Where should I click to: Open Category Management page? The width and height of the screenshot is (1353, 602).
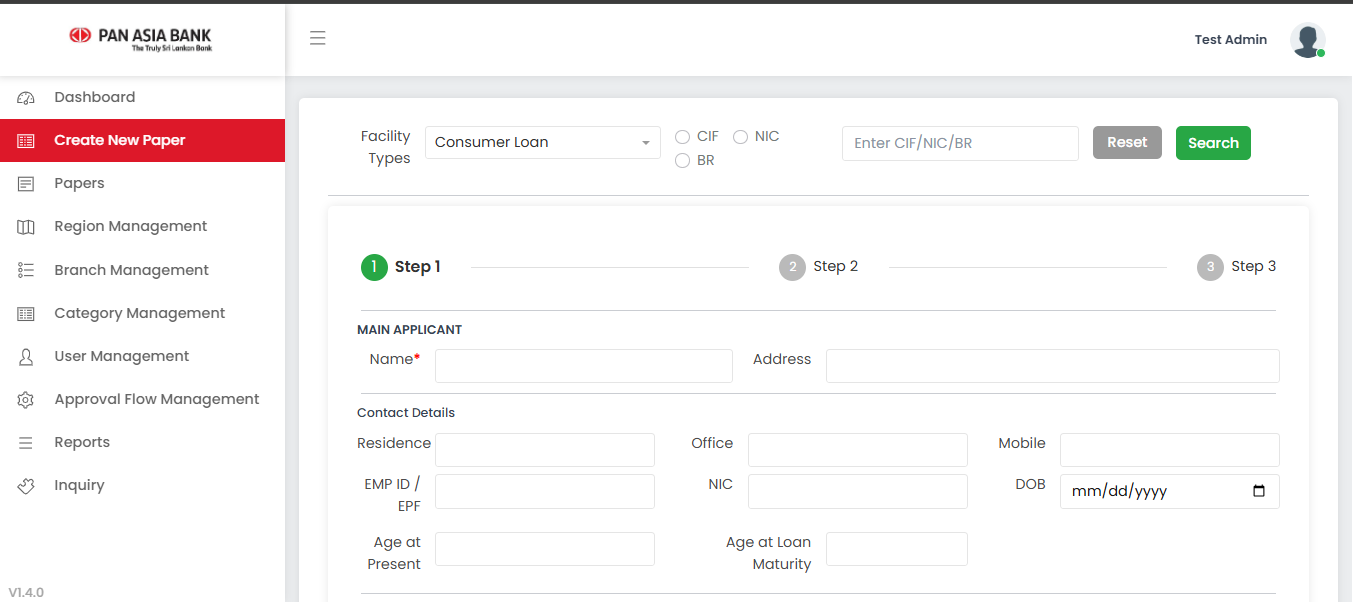142,313
